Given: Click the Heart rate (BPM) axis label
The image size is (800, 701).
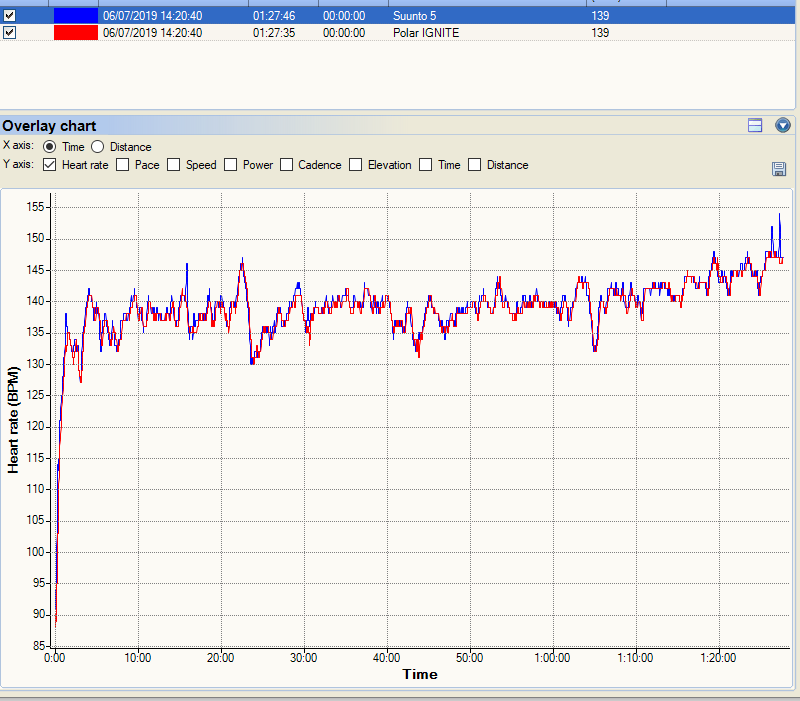Looking at the screenshot, I should (x=13, y=420).
